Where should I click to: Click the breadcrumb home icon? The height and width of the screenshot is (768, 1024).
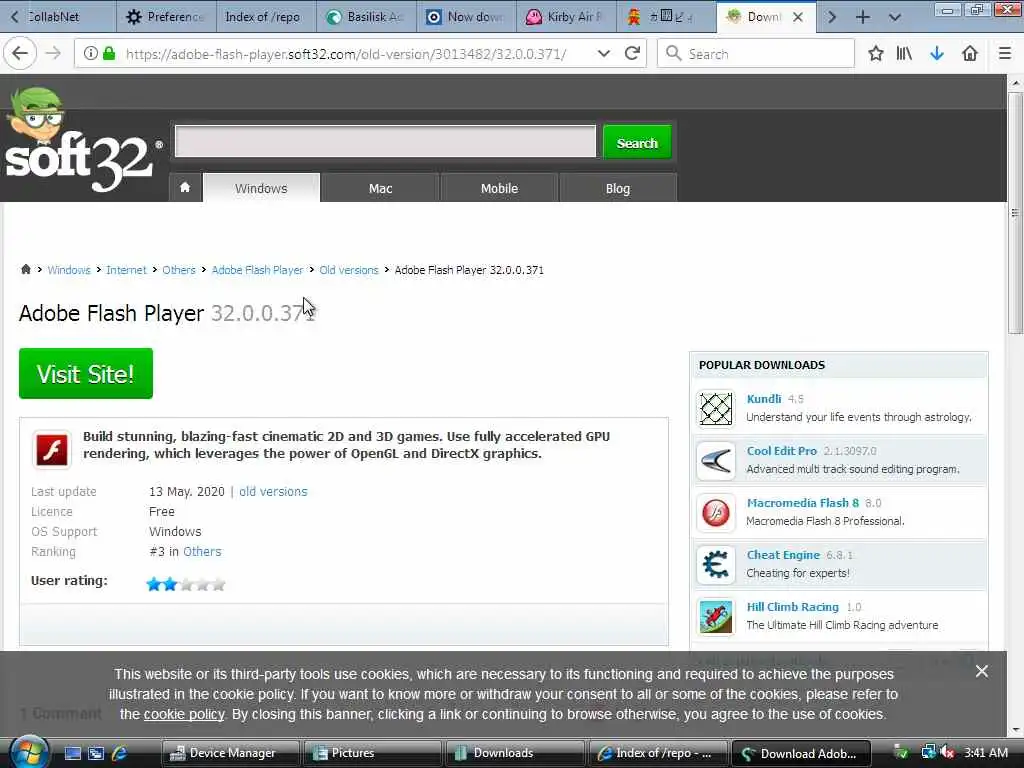(25, 270)
